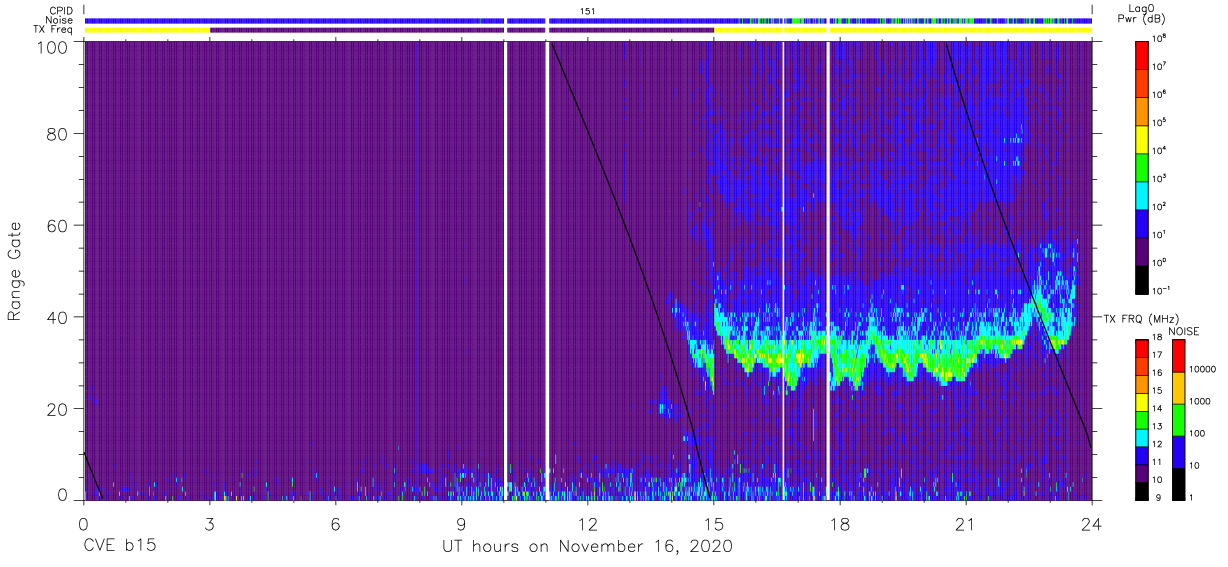Click the 'NOISE' colorbar title
The height and width of the screenshot is (567, 1228).
(1183, 331)
